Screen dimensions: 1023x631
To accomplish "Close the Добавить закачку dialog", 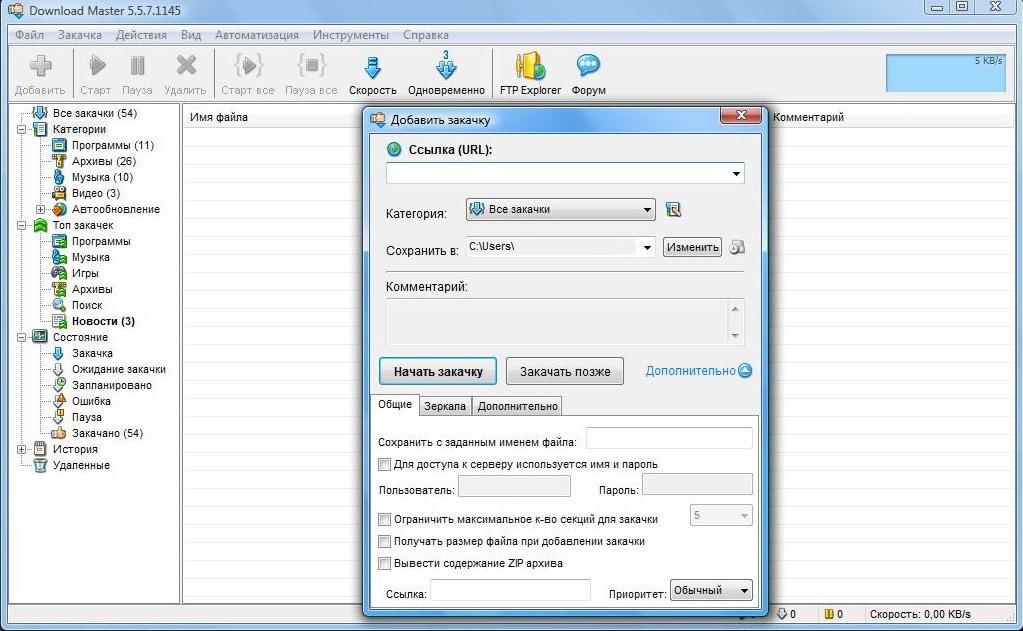I will click(x=741, y=115).
